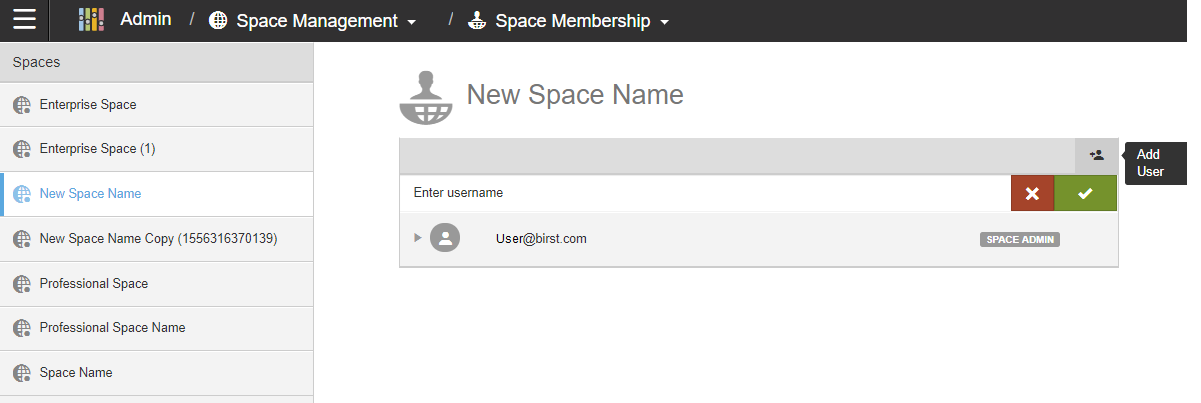This screenshot has width=1201, height=403.
Task: Click the SPACE ADMIN badge
Action: pos(1019,240)
